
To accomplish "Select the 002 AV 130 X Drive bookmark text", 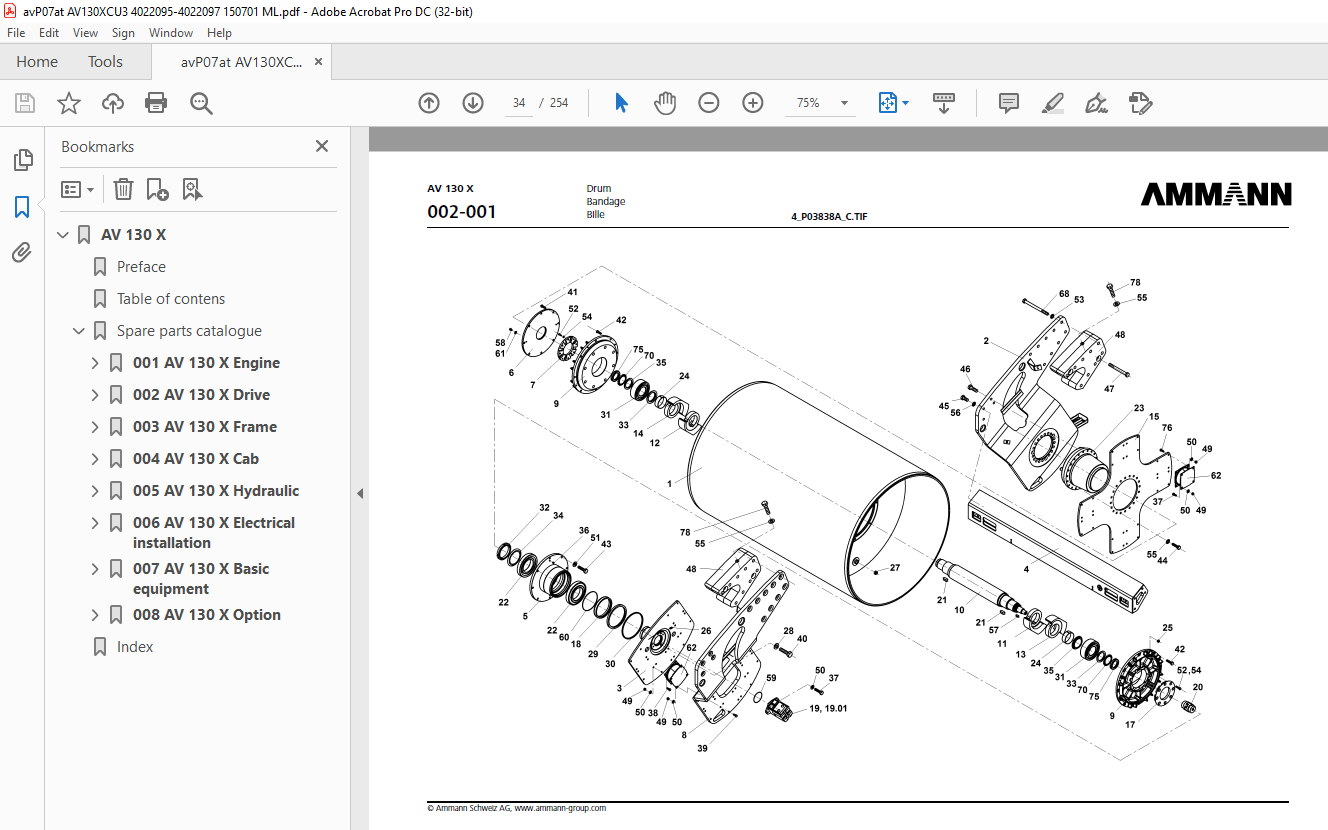I will coord(201,395).
